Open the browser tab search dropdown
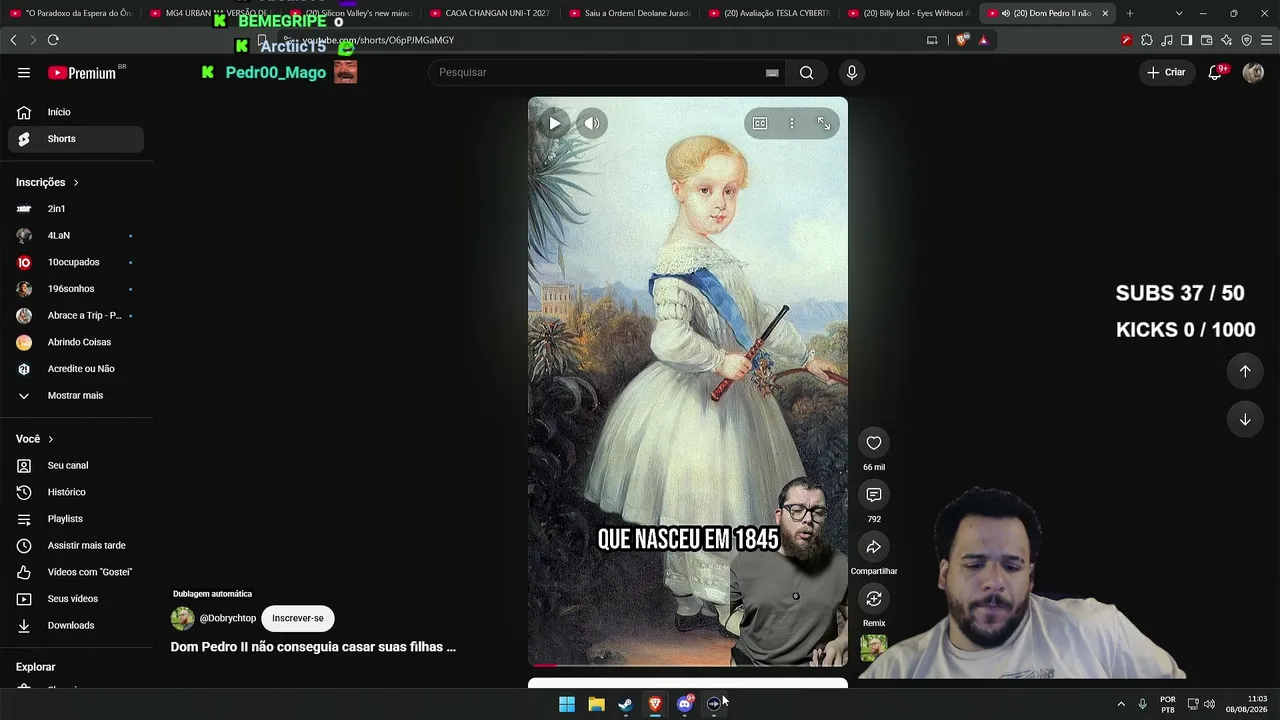Viewport: 1280px width, 720px height. (x=1179, y=13)
